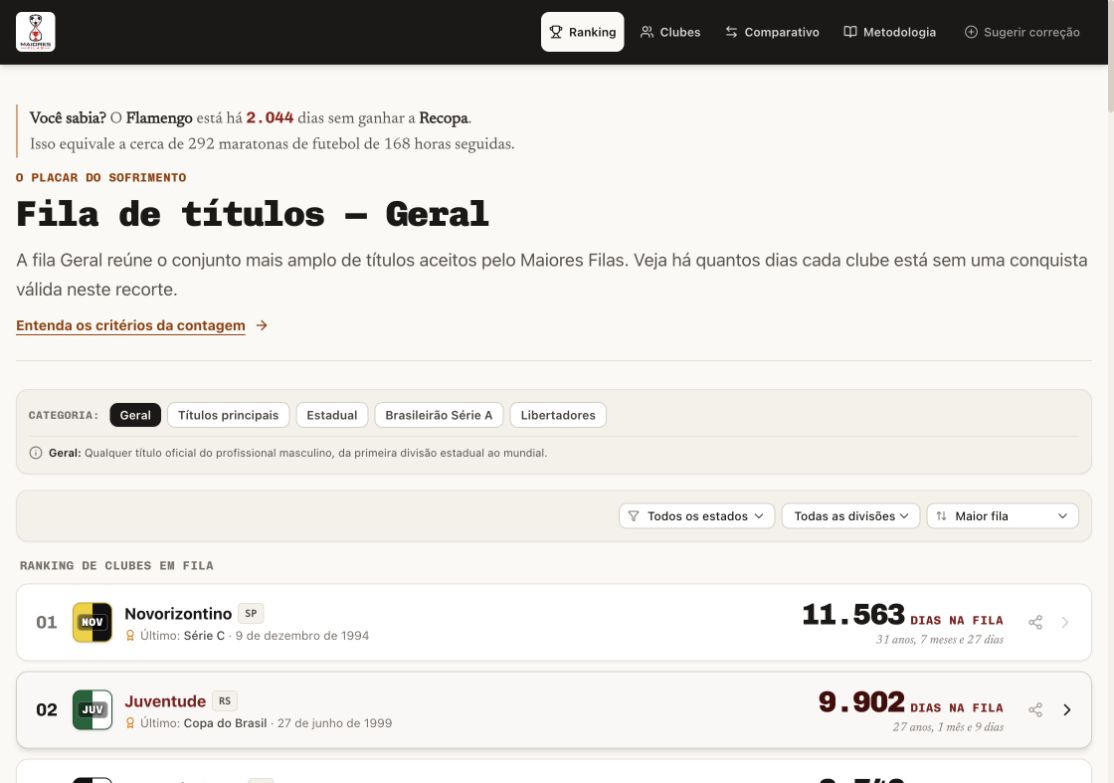This screenshot has height=783, width=1114.
Task: Click the people icon beside Clubes
Action: 647,32
